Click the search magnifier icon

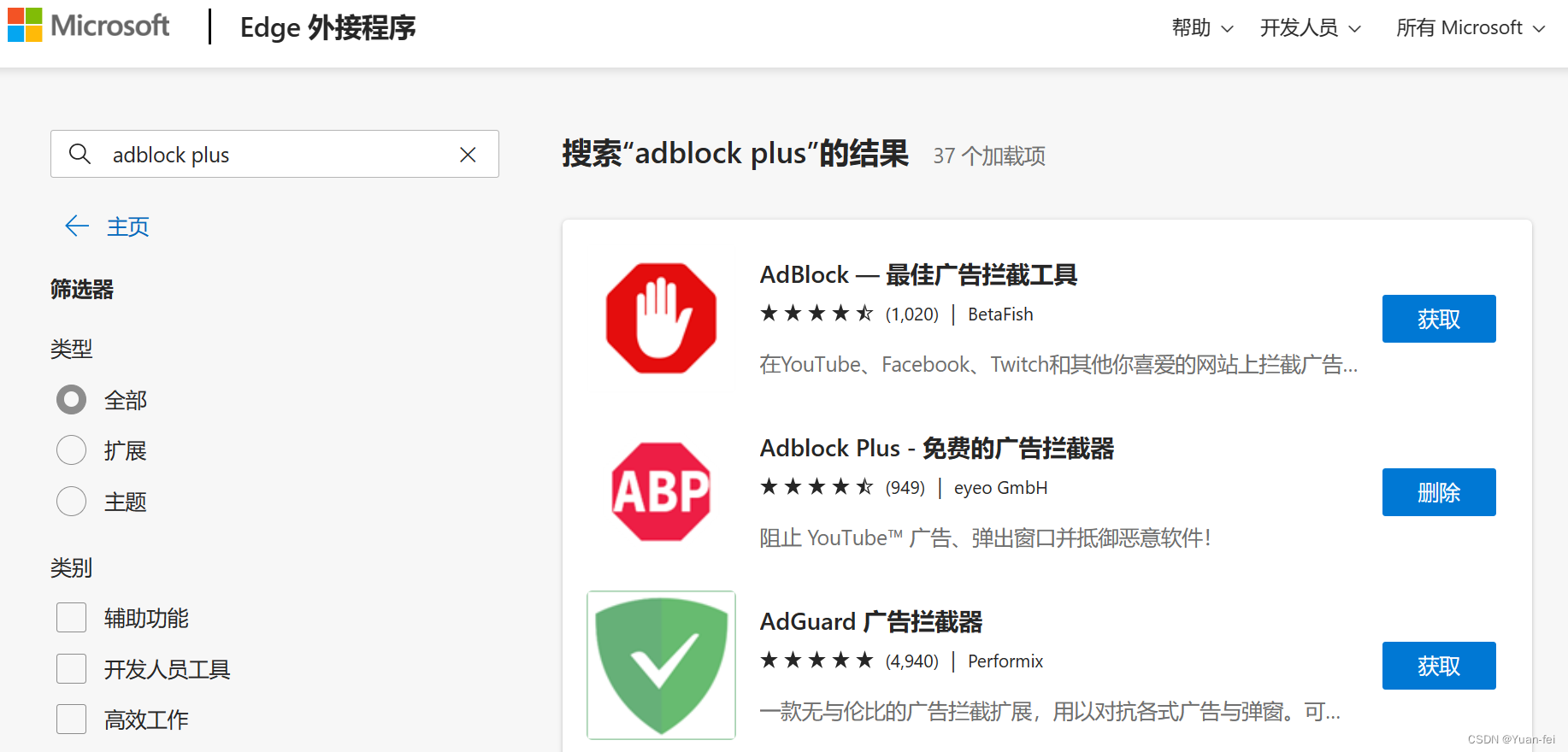tap(80, 154)
